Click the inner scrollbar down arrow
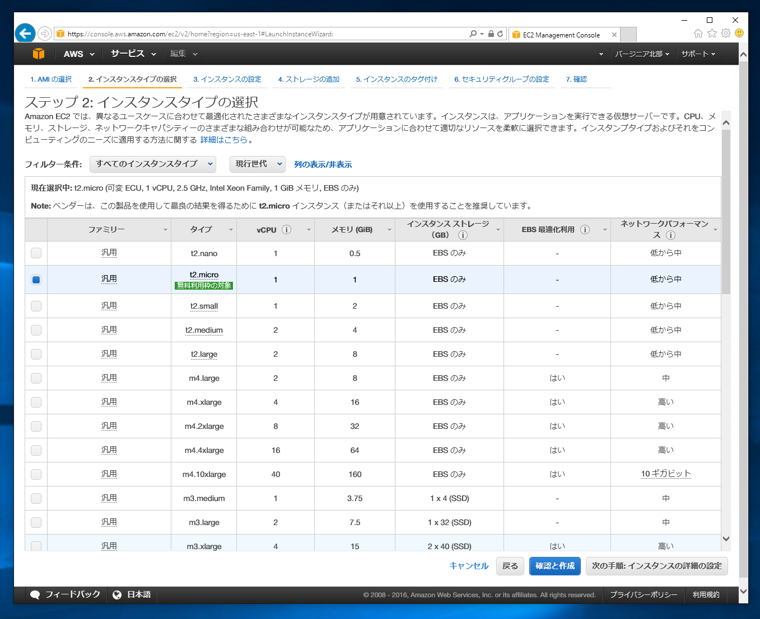The height and width of the screenshot is (619, 760). (x=726, y=539)
